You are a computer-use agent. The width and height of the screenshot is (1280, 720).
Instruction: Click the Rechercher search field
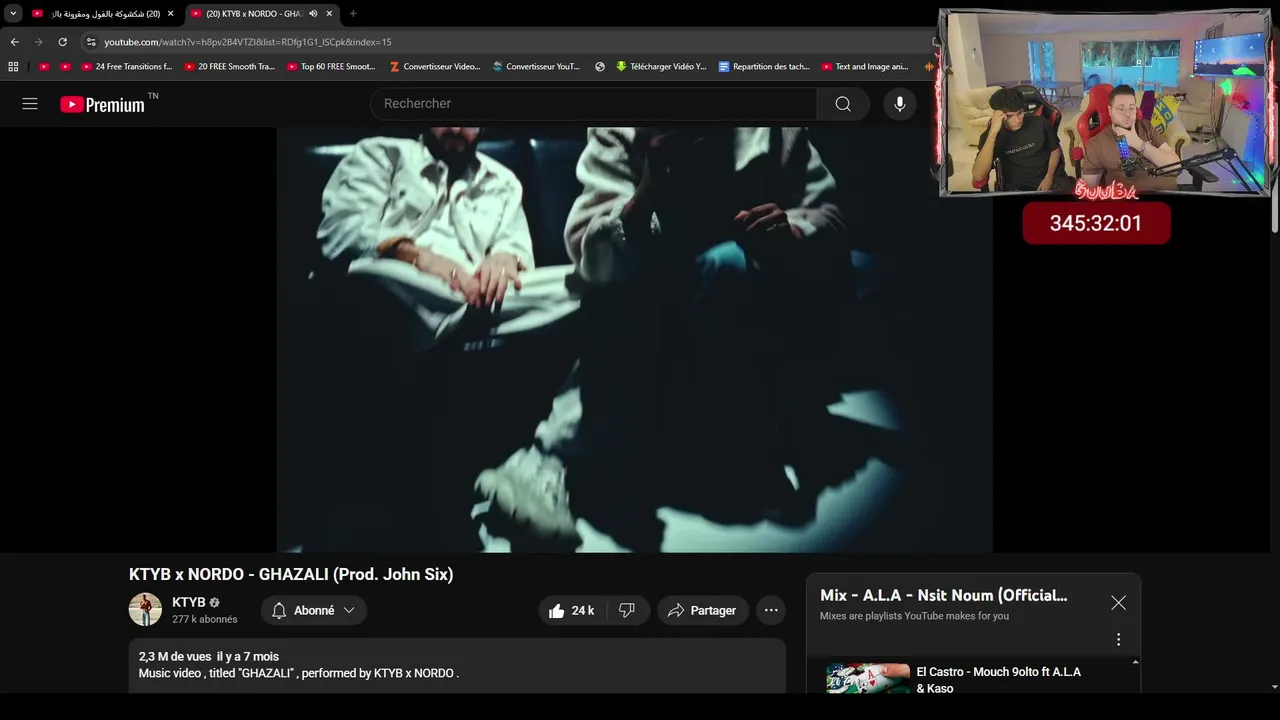pos(593,104)
